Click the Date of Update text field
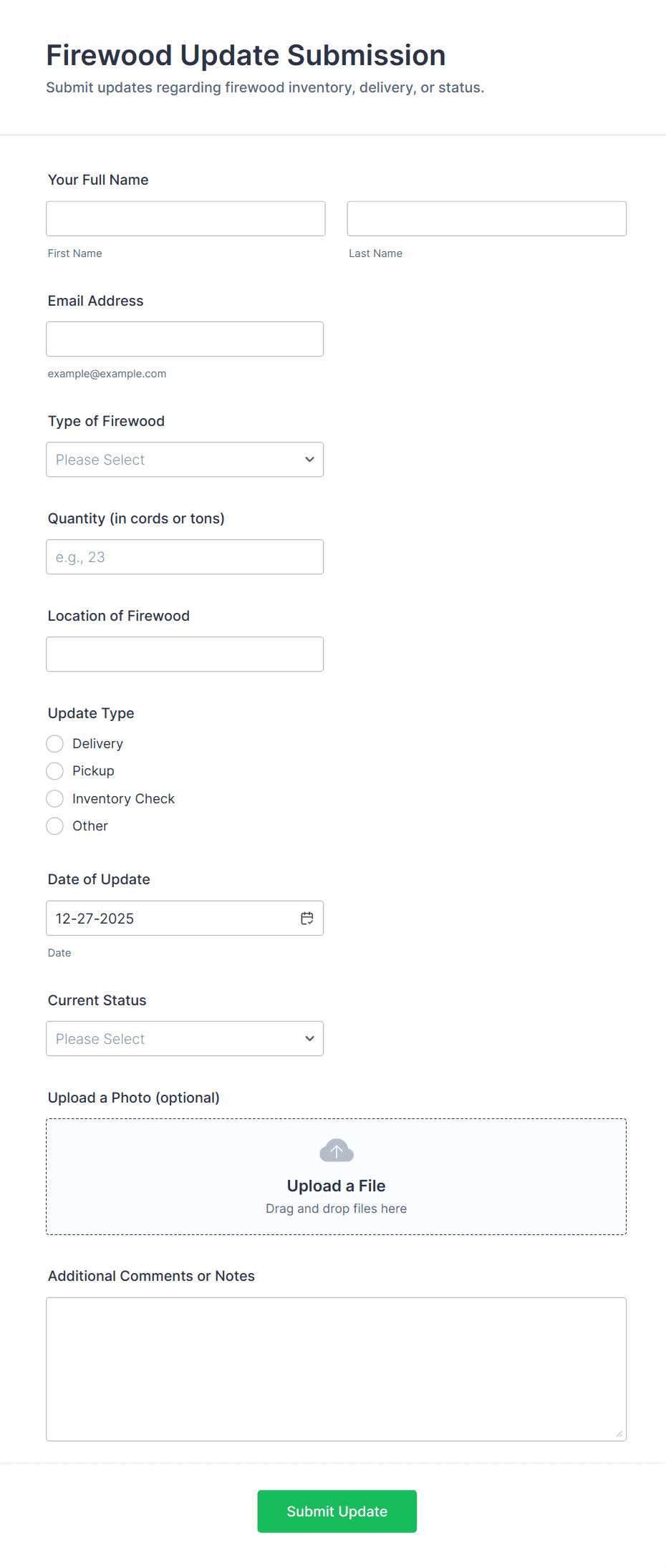666x1568 pixels. click(172, 918)
